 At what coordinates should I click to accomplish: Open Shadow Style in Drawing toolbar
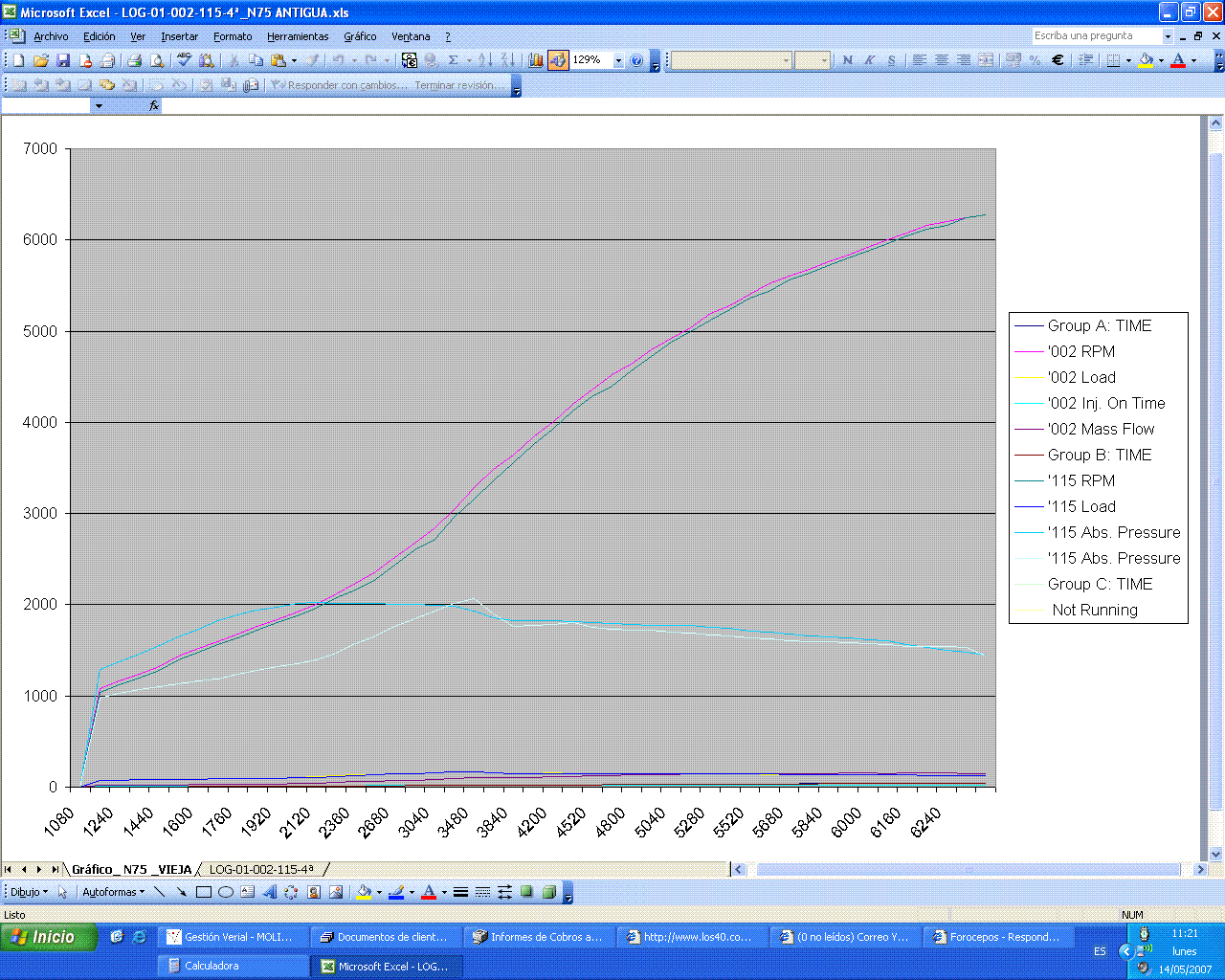(526, 892)
